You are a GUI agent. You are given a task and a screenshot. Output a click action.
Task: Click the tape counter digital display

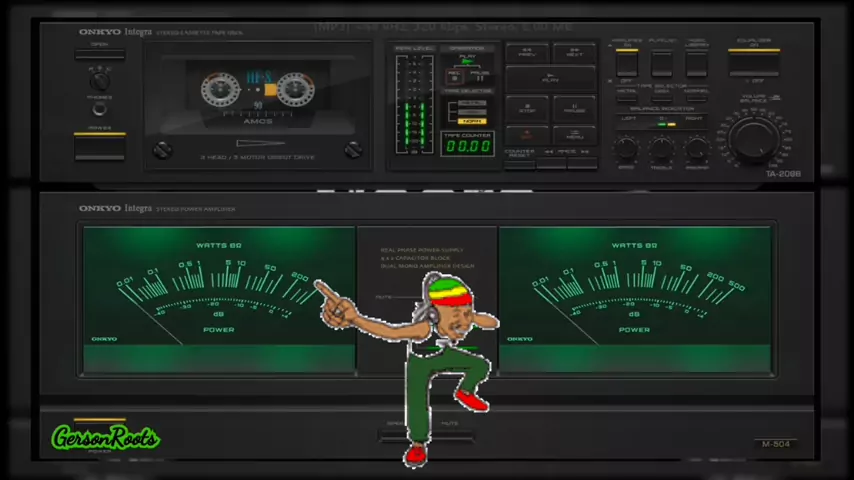pyautogui.click(x=467, y=146)
